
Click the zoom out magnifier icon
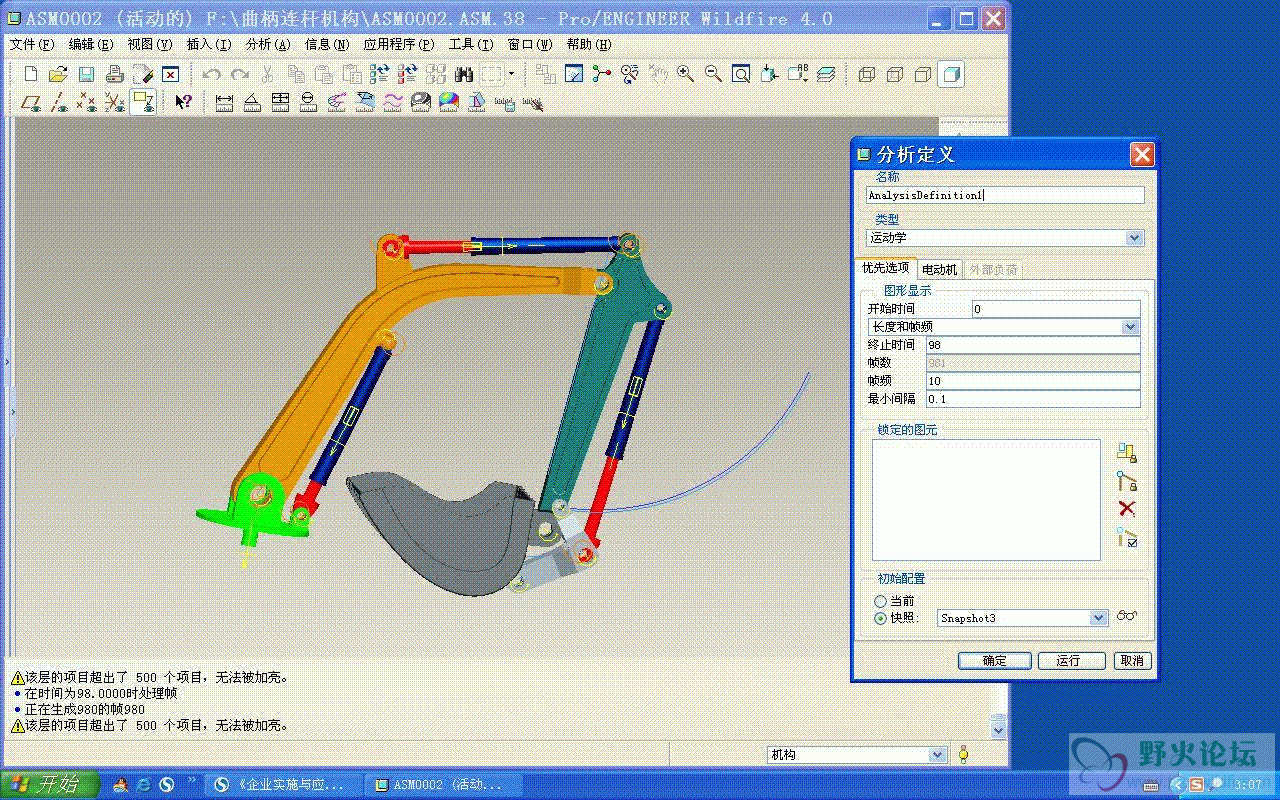tap(713, 74)
